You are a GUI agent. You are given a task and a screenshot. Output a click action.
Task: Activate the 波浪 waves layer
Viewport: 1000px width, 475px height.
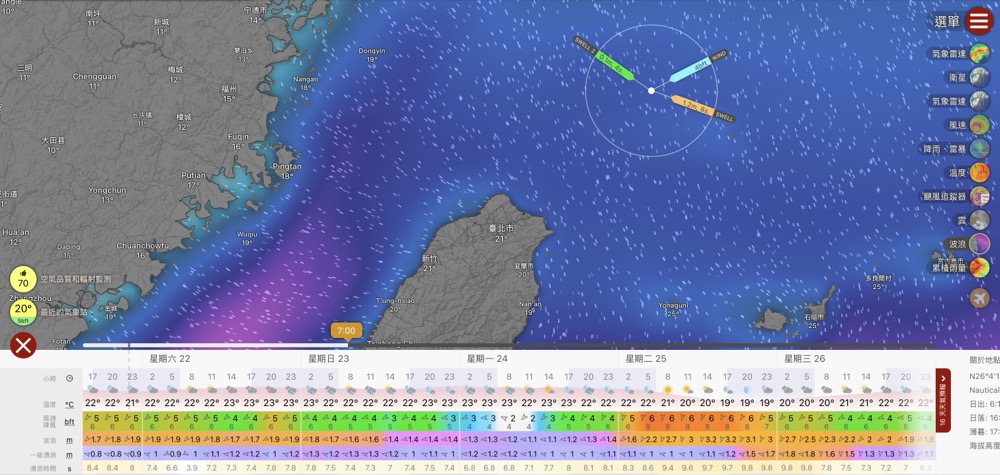979,244
